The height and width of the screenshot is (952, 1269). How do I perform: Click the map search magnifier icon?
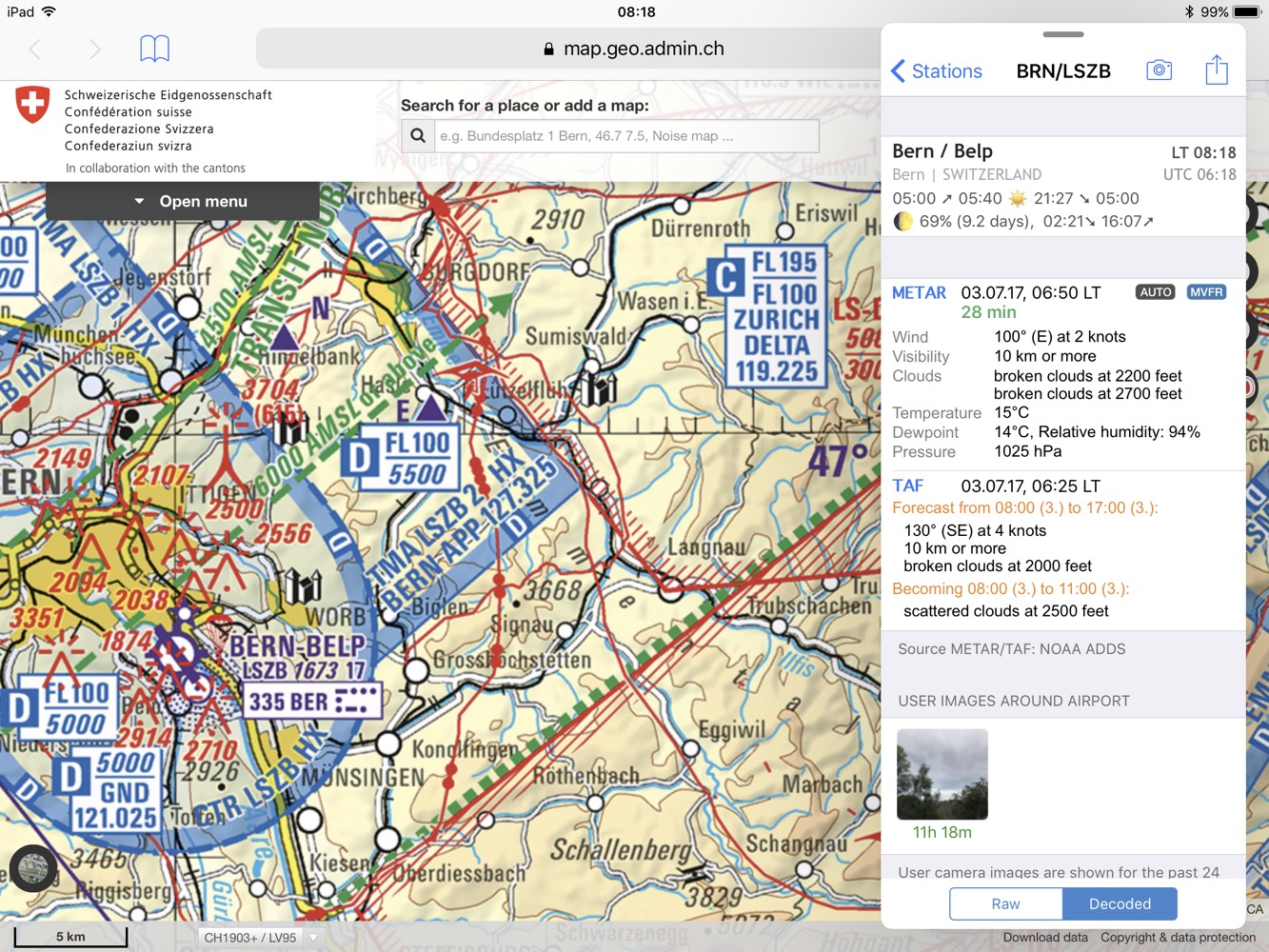point(418,136)
